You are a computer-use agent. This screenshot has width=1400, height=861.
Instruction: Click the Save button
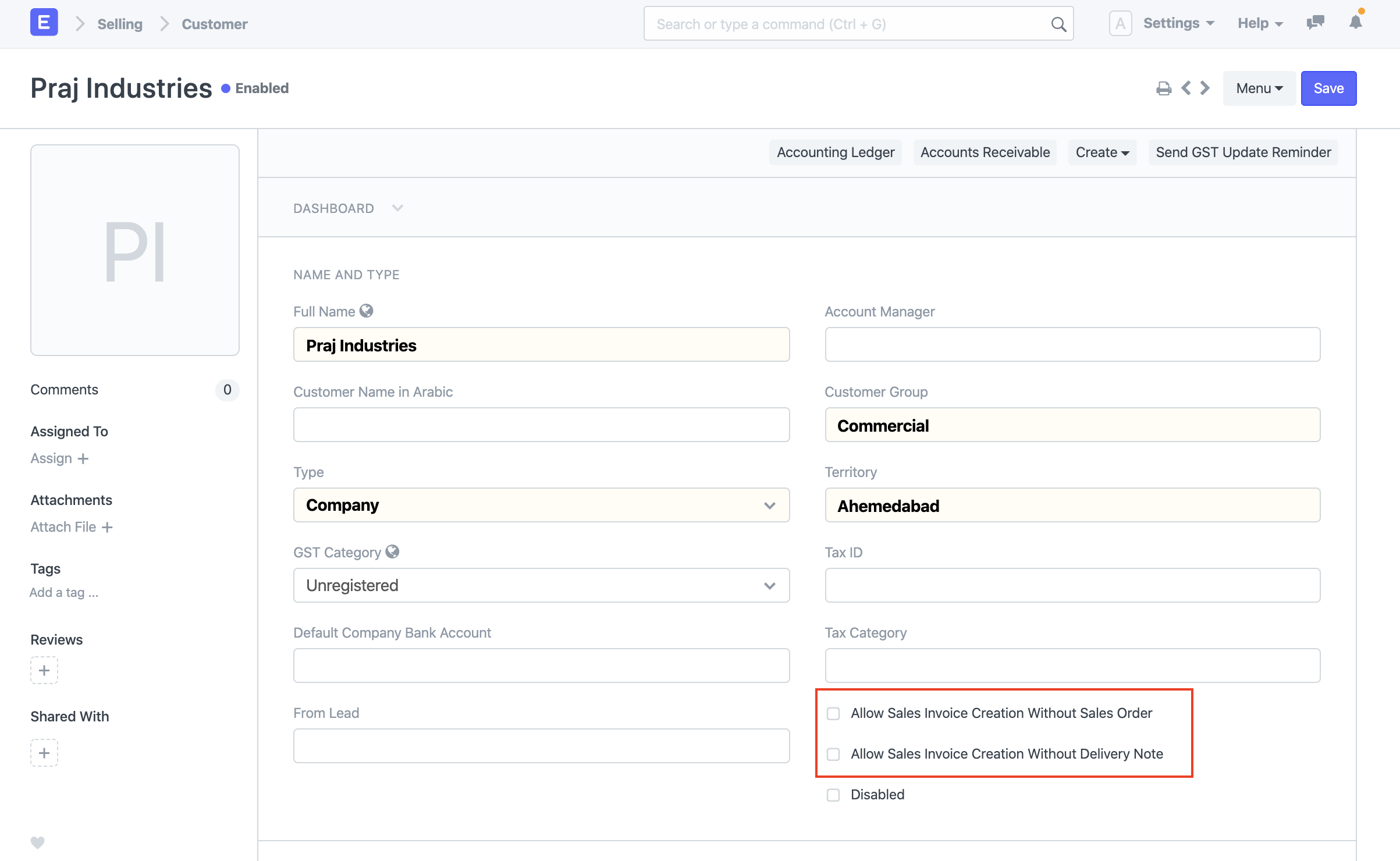(1328, 88)
